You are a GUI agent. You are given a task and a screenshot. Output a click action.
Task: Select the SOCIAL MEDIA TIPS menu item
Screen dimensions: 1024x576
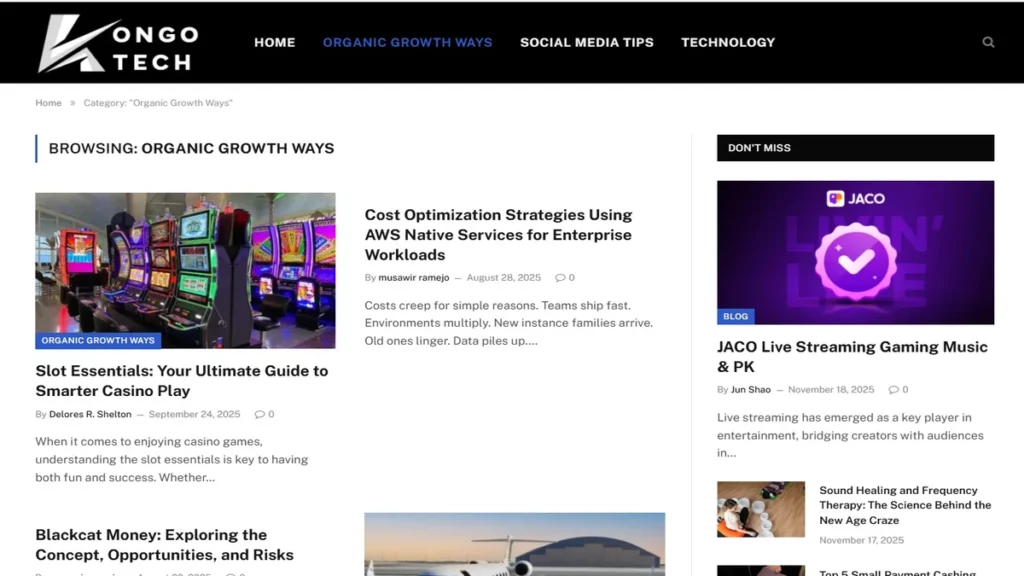[587, 42]
